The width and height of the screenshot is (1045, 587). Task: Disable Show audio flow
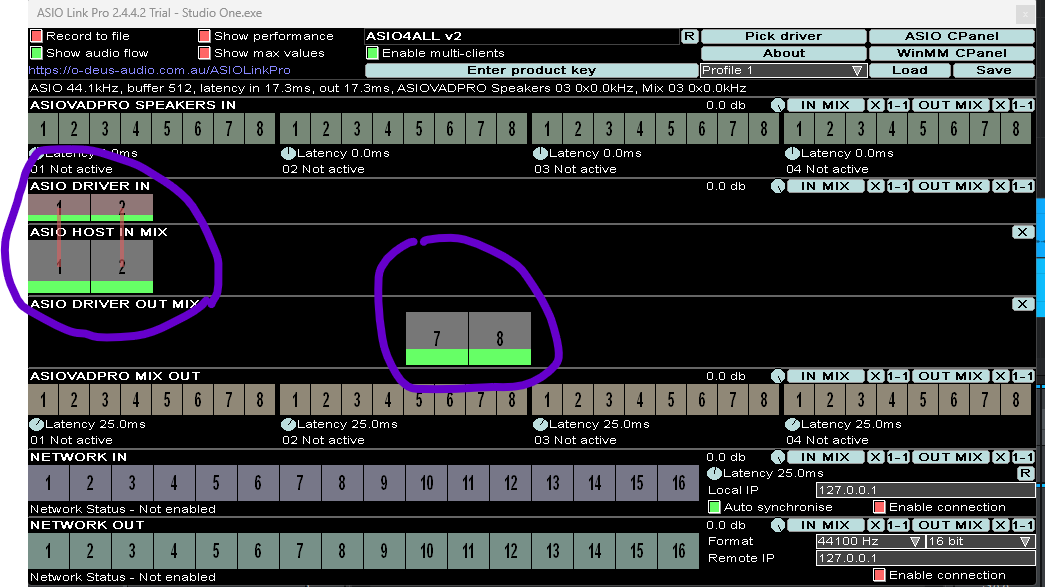point(37,53)
